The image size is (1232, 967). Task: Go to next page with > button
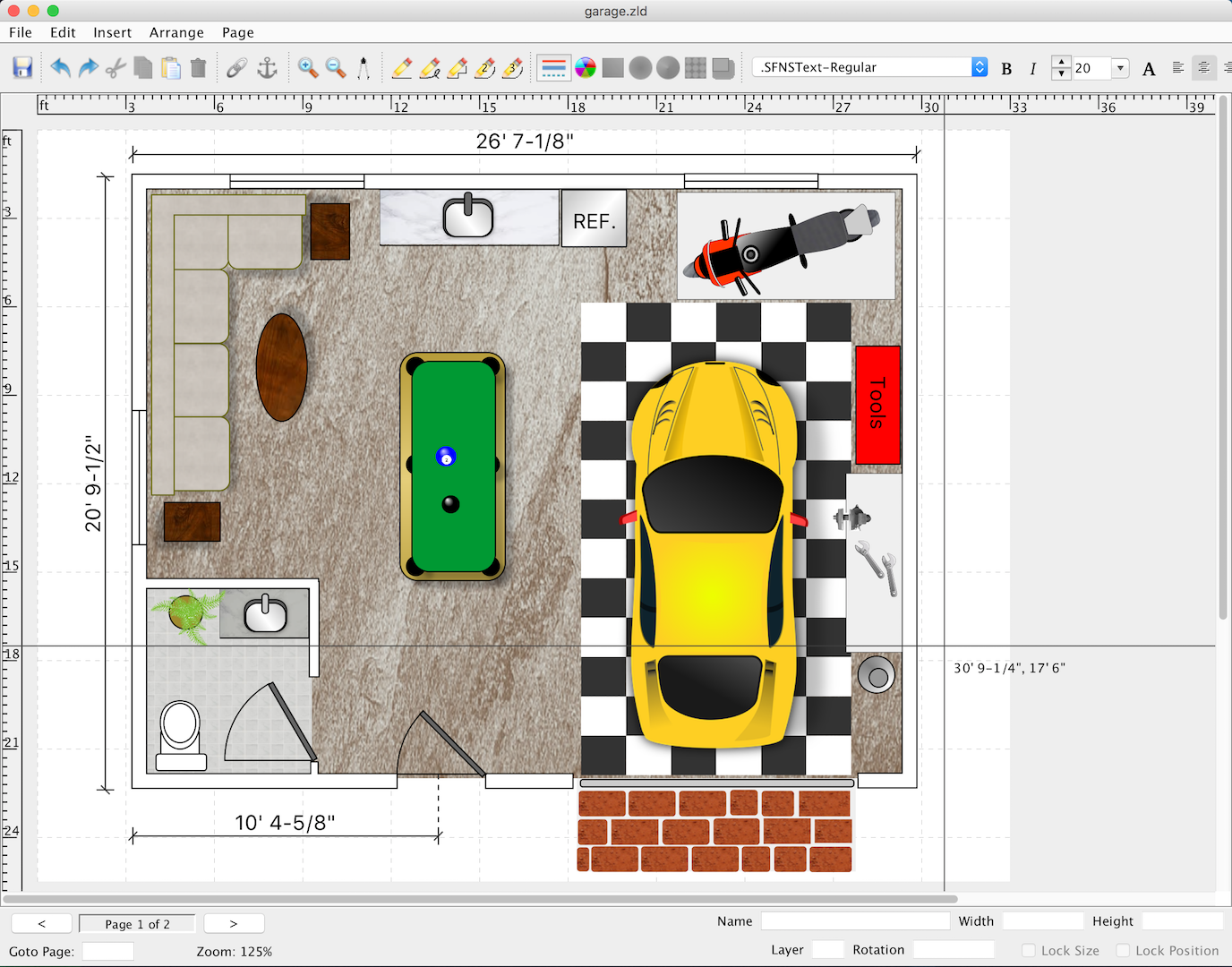(234, 923)
